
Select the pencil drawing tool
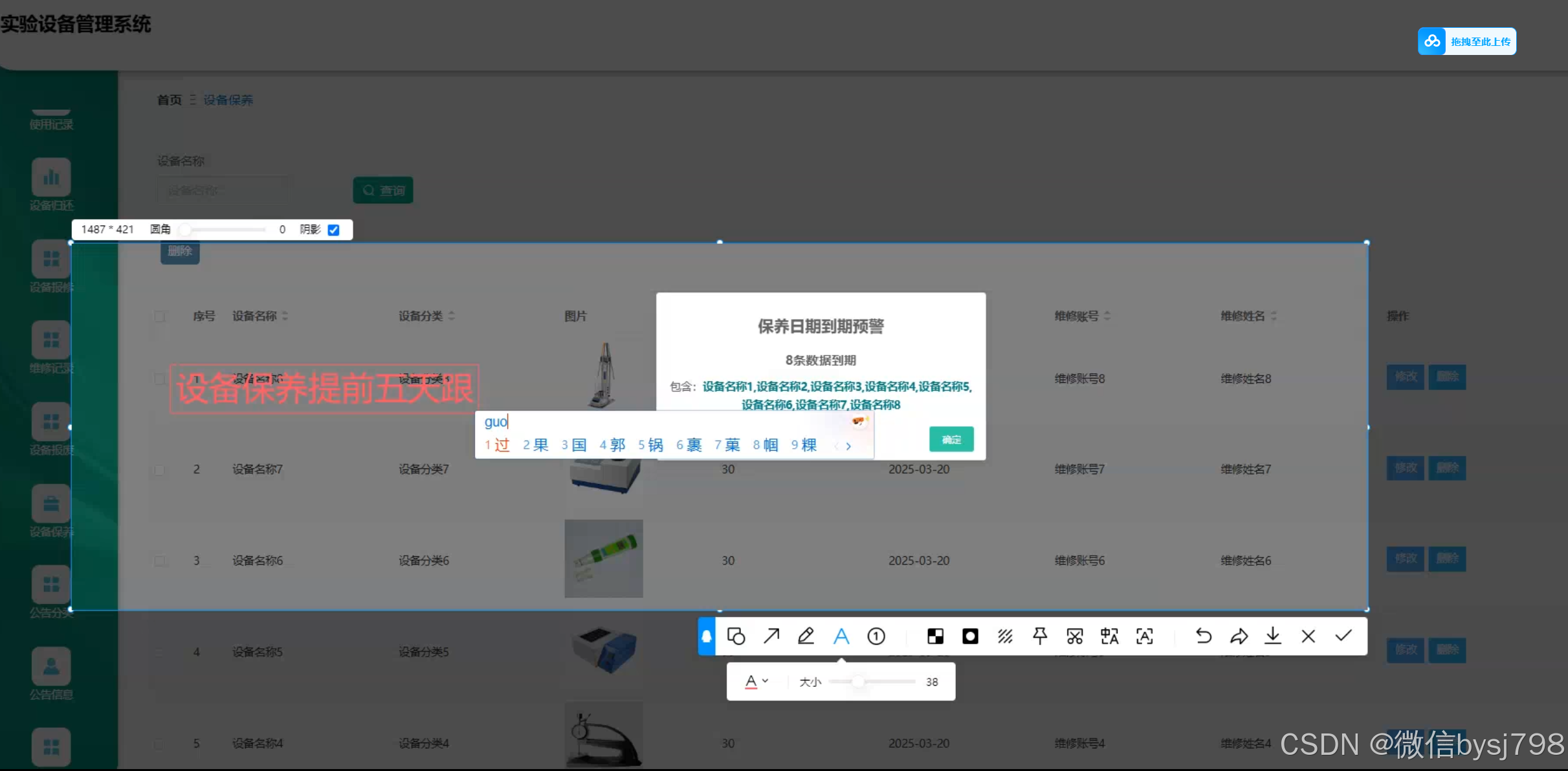806,636
